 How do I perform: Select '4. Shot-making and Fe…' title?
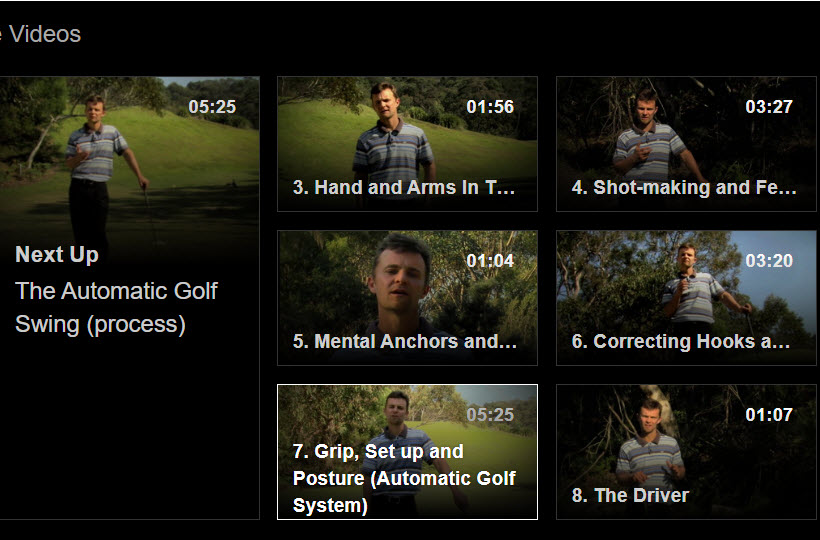pos(684,187)
